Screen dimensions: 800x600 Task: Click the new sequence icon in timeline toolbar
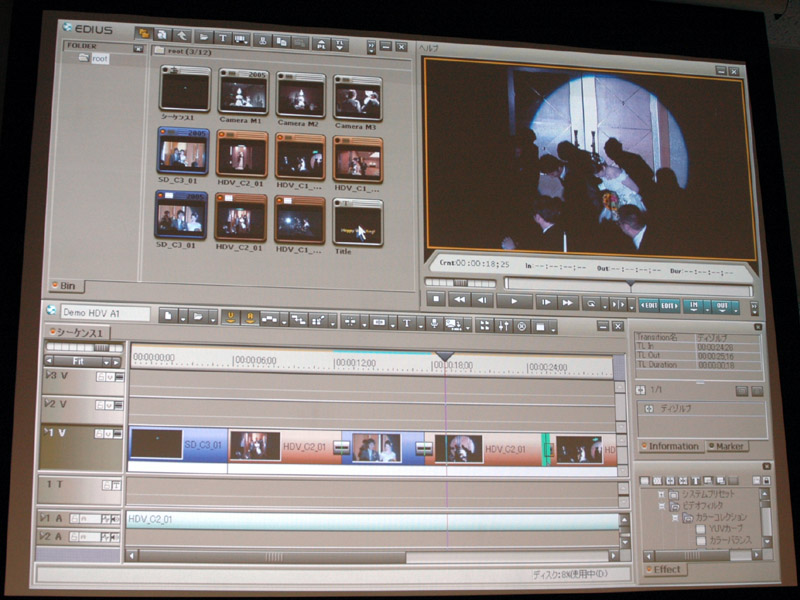169,317
